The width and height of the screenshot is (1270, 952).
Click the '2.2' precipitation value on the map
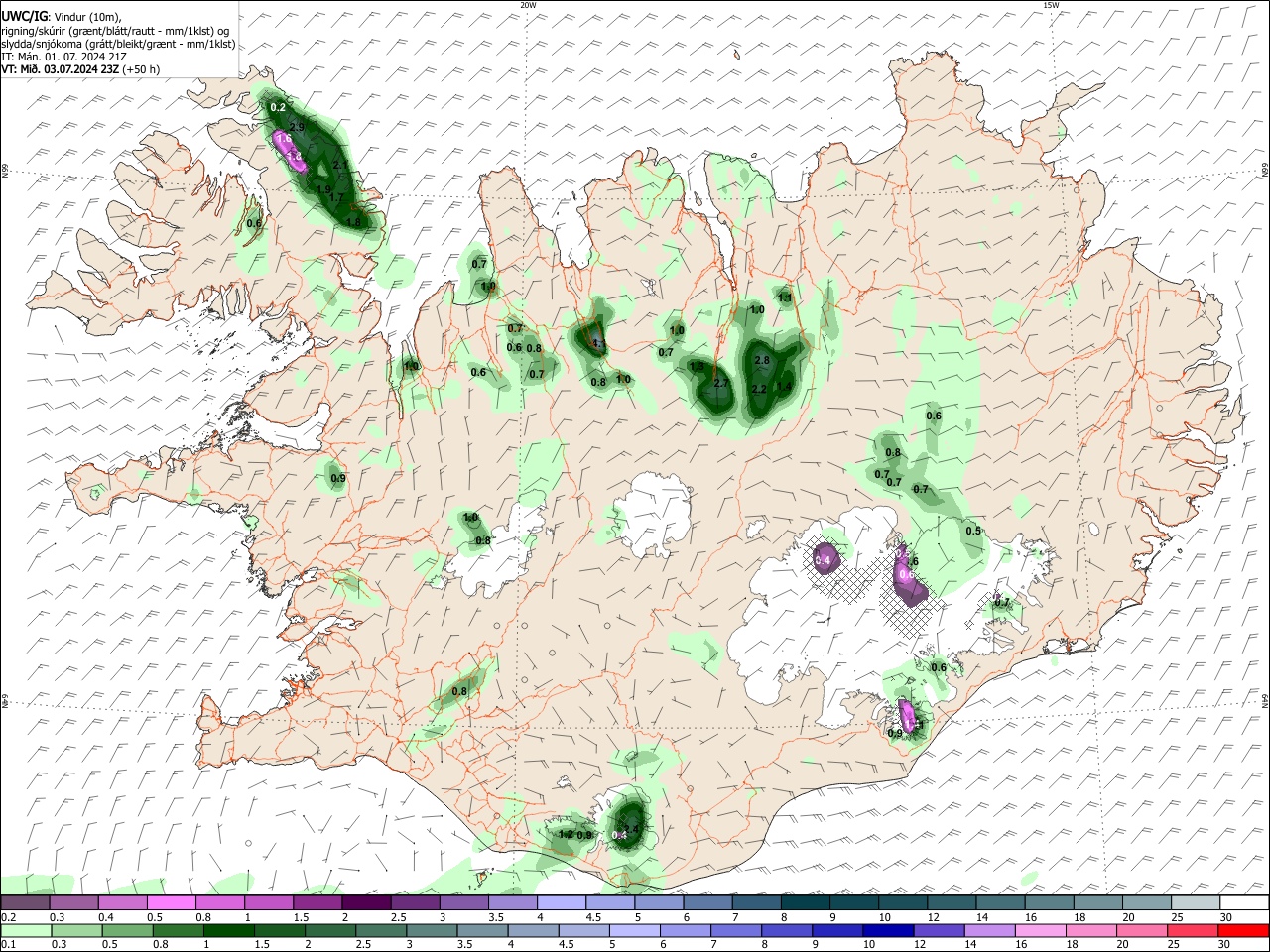pos(759,389)
